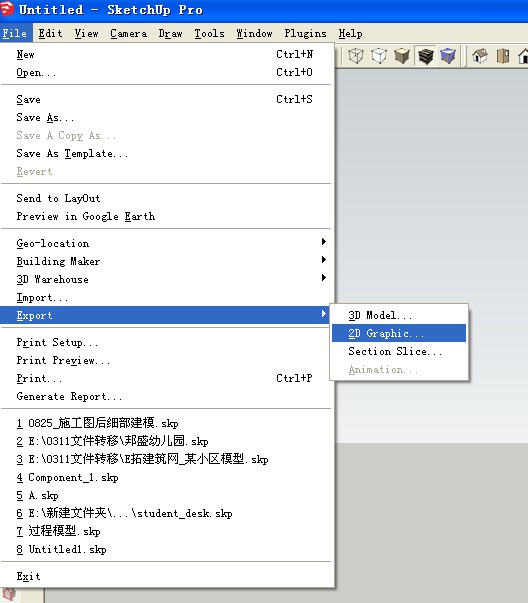Click the brown door-shaped view icon

[503, 56]
